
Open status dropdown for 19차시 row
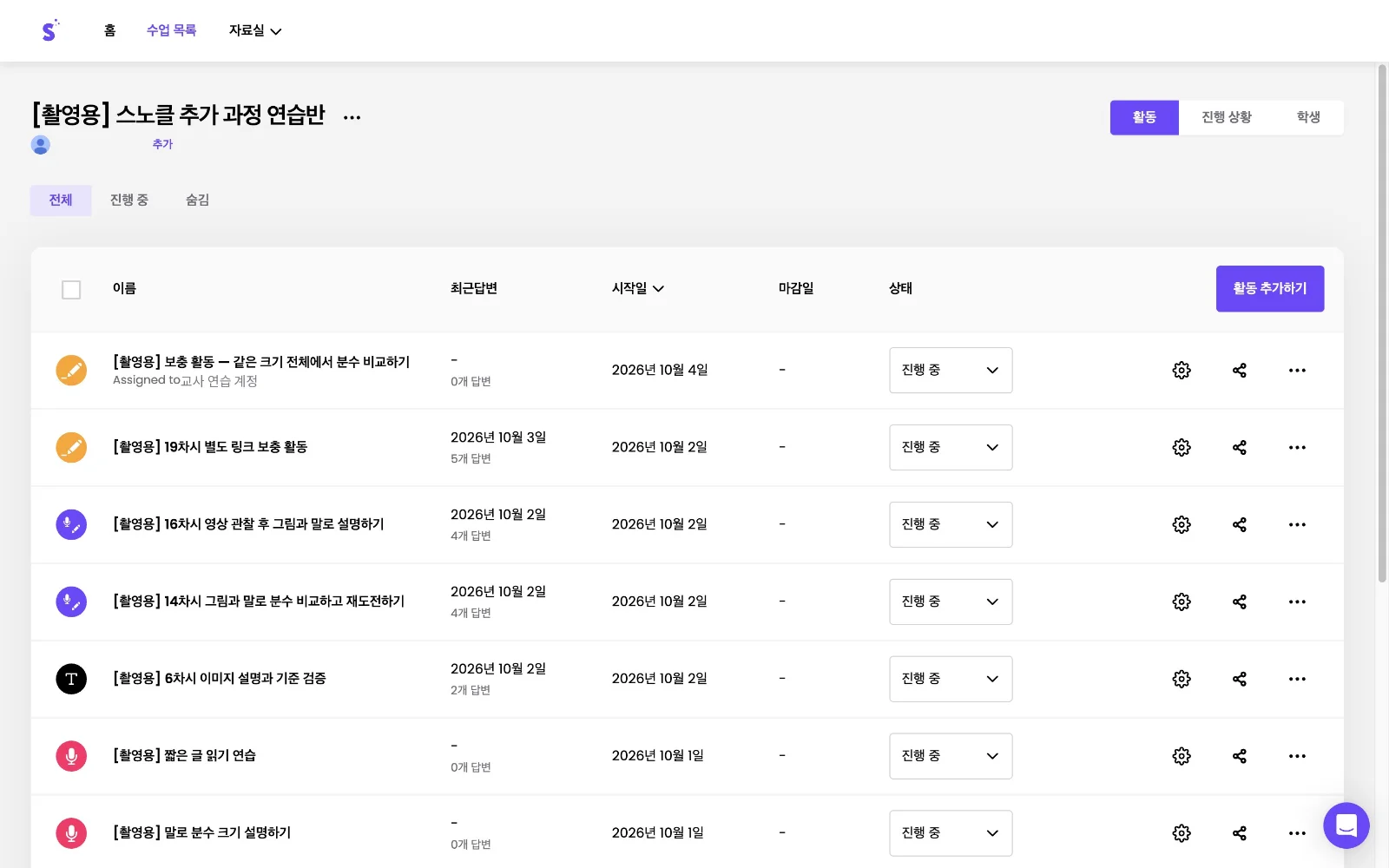point(951,448)
